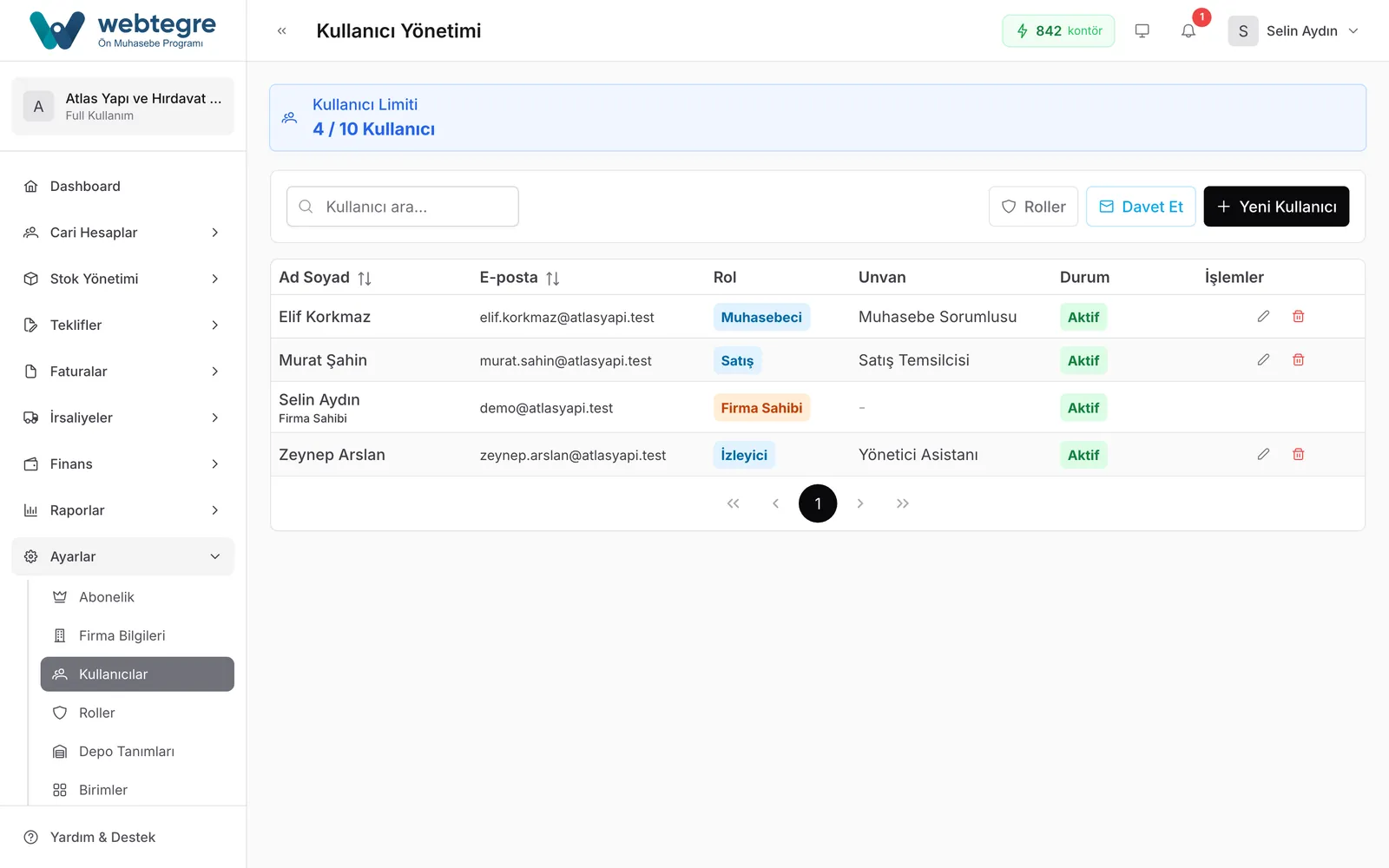
Task: Open notifications bell icon
Action: (1188, 31)
